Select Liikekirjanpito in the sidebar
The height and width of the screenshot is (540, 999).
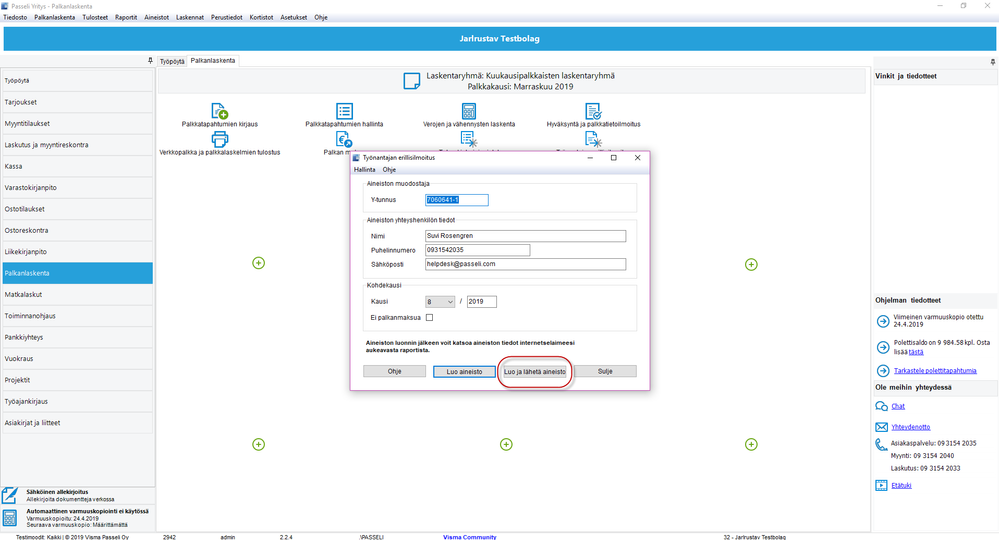78,252
